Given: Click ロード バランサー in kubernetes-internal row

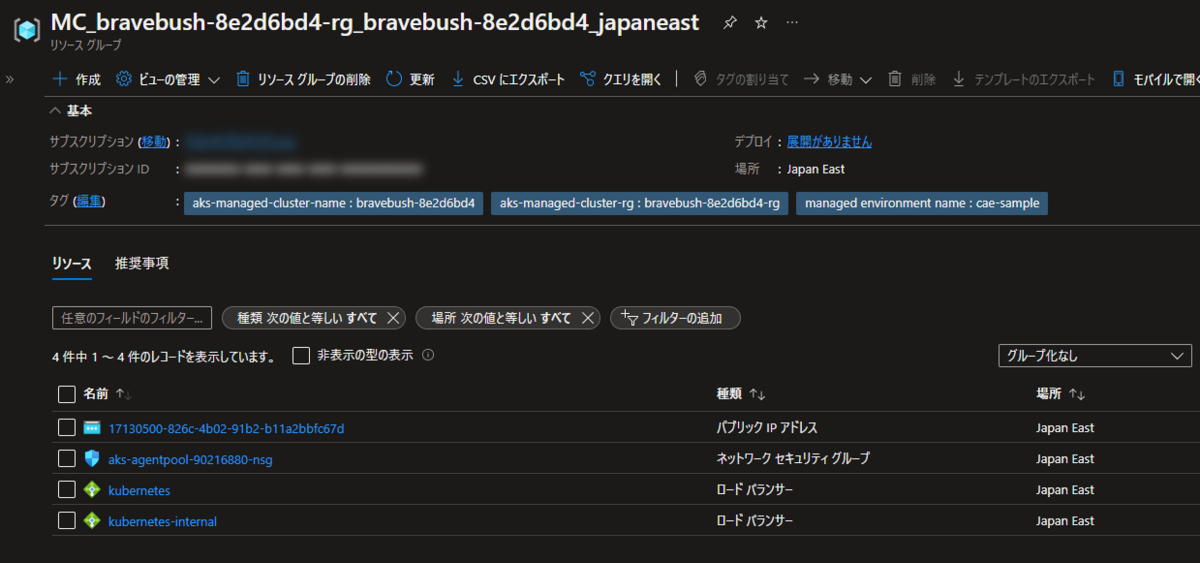Looking at the screenshot, I should [x=755, y=521].
